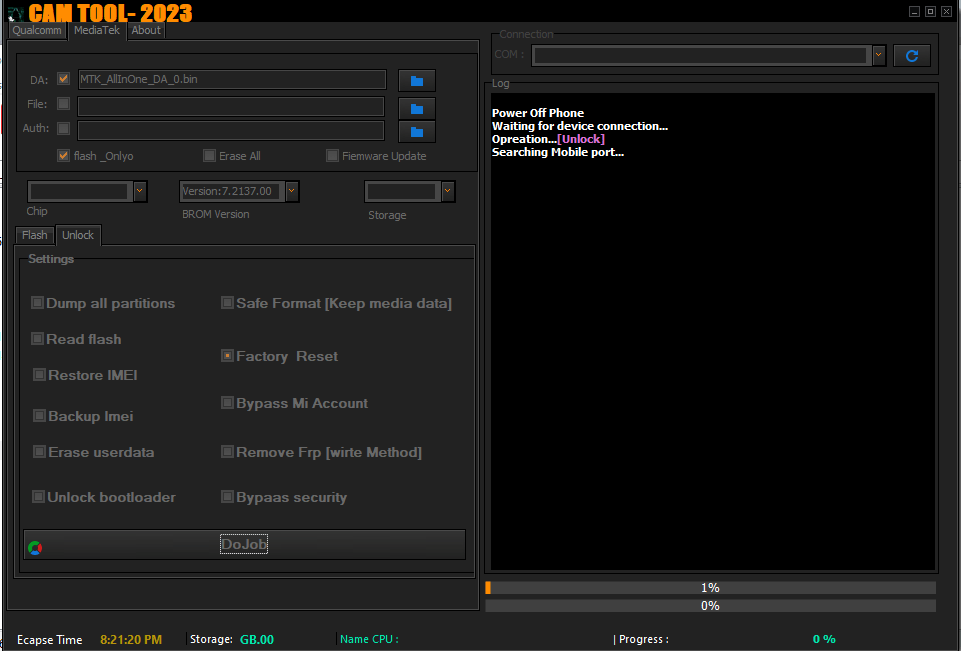Expand the Chip selection dropdown
Viewport: 961px width, 651px height.
[139, 190]
